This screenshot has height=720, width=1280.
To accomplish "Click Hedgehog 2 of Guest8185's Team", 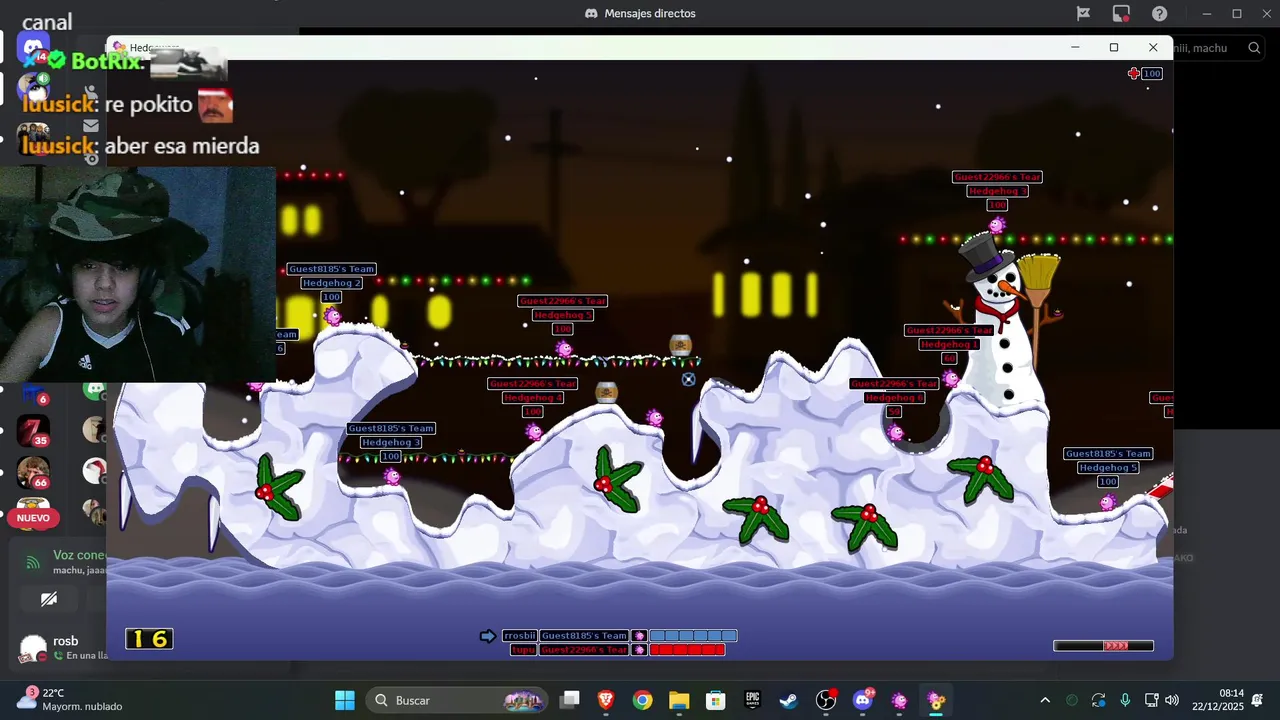I will tap(333, 317).
